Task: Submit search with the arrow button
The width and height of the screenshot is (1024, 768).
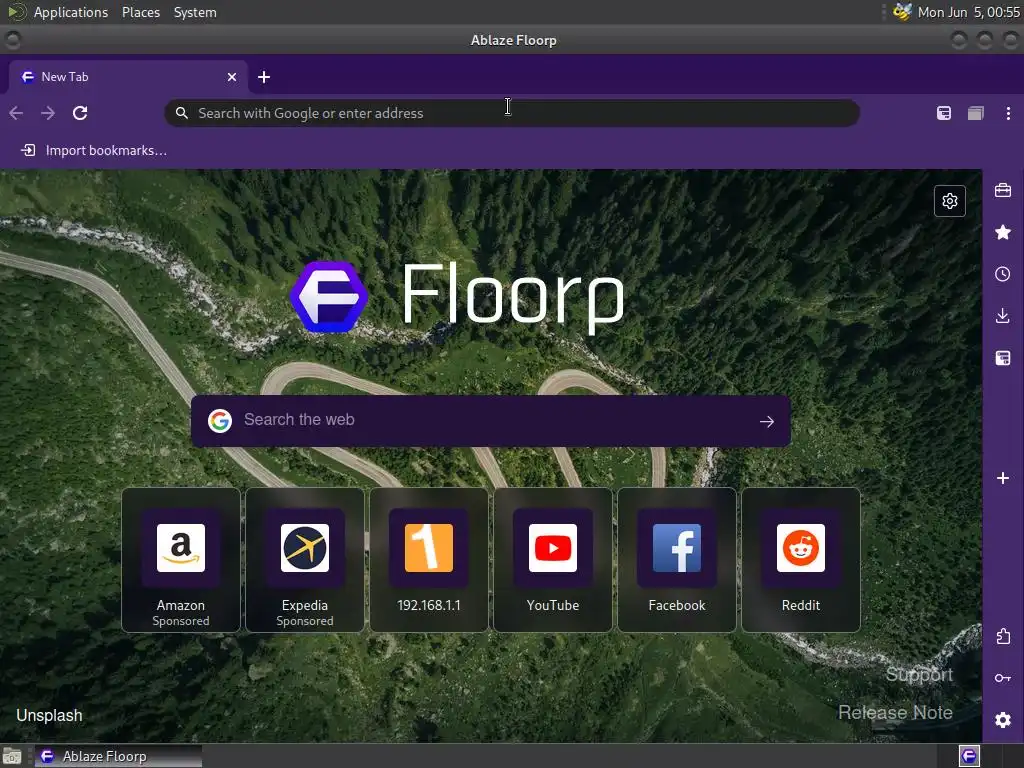Action: tap(767, 421)
